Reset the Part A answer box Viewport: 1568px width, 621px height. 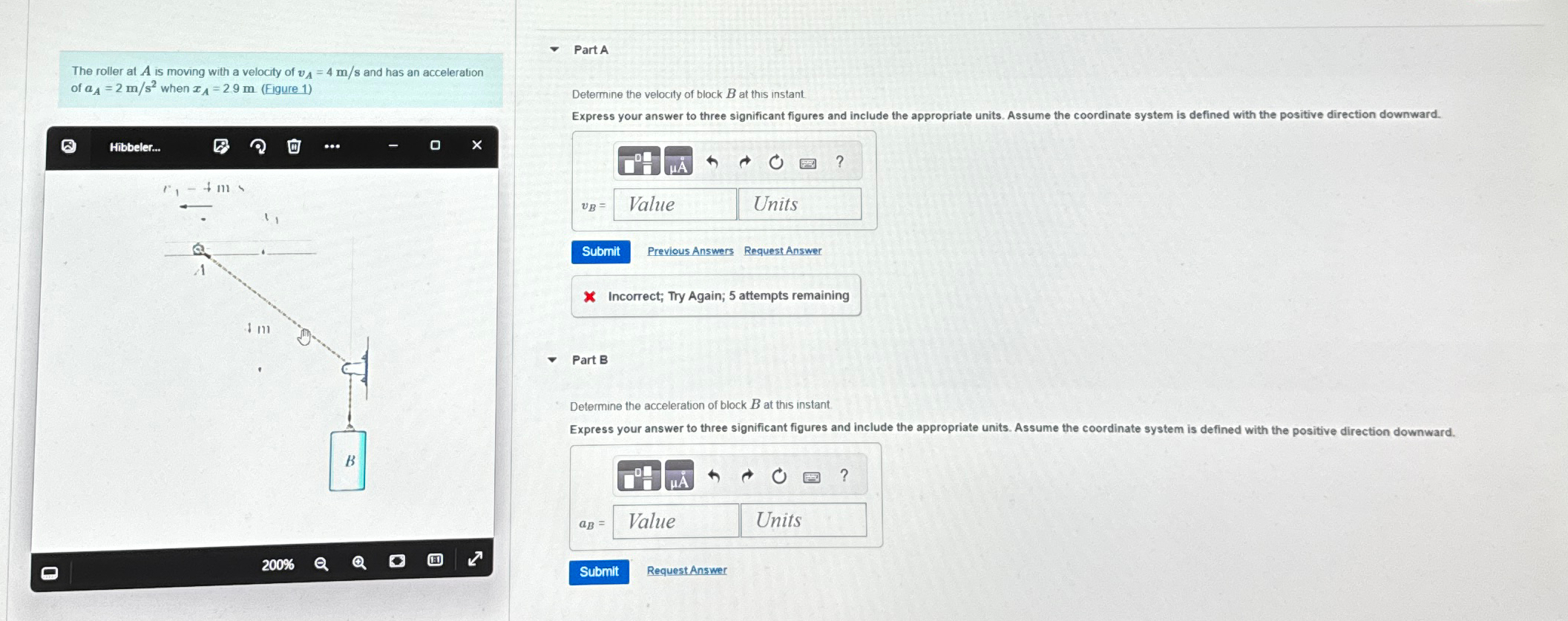[776, 162]
